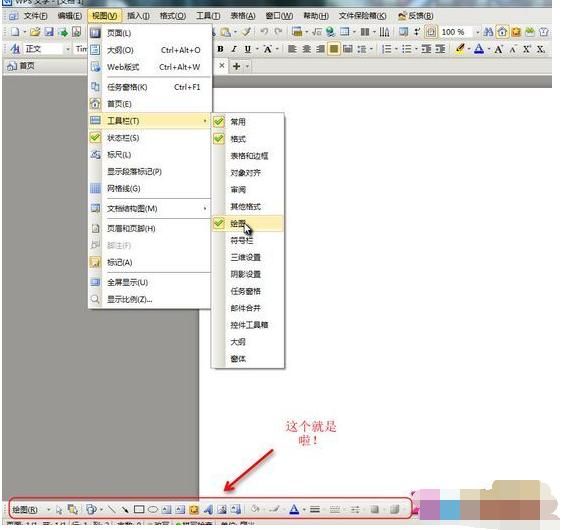The width and height of the screenshot is (564, 530).
Task: Open the 插入(I) menu
Action: (x=138, y=16)
